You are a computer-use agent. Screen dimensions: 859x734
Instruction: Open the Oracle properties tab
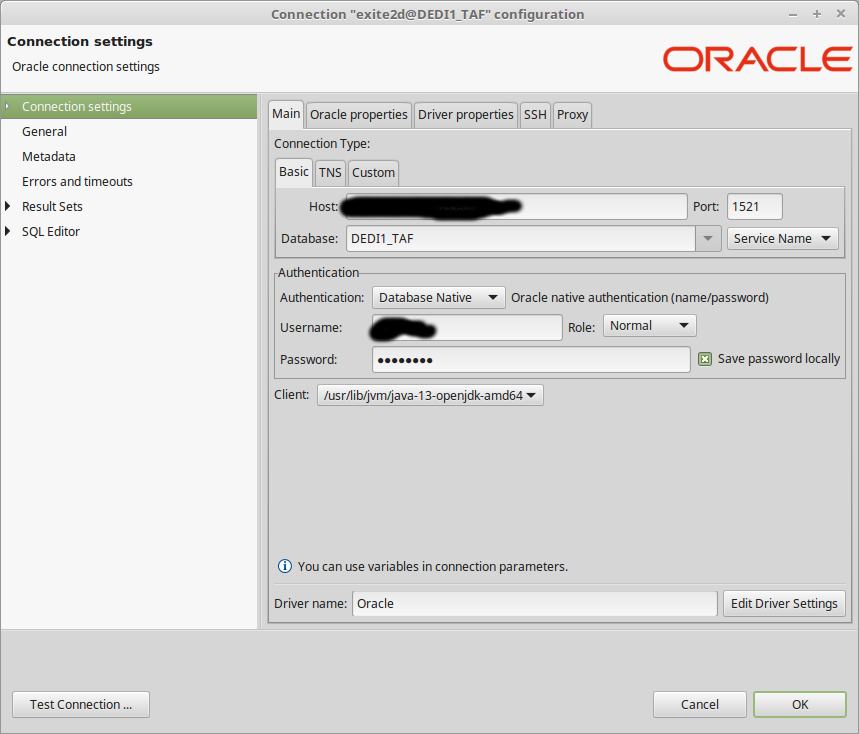(358, 114)
